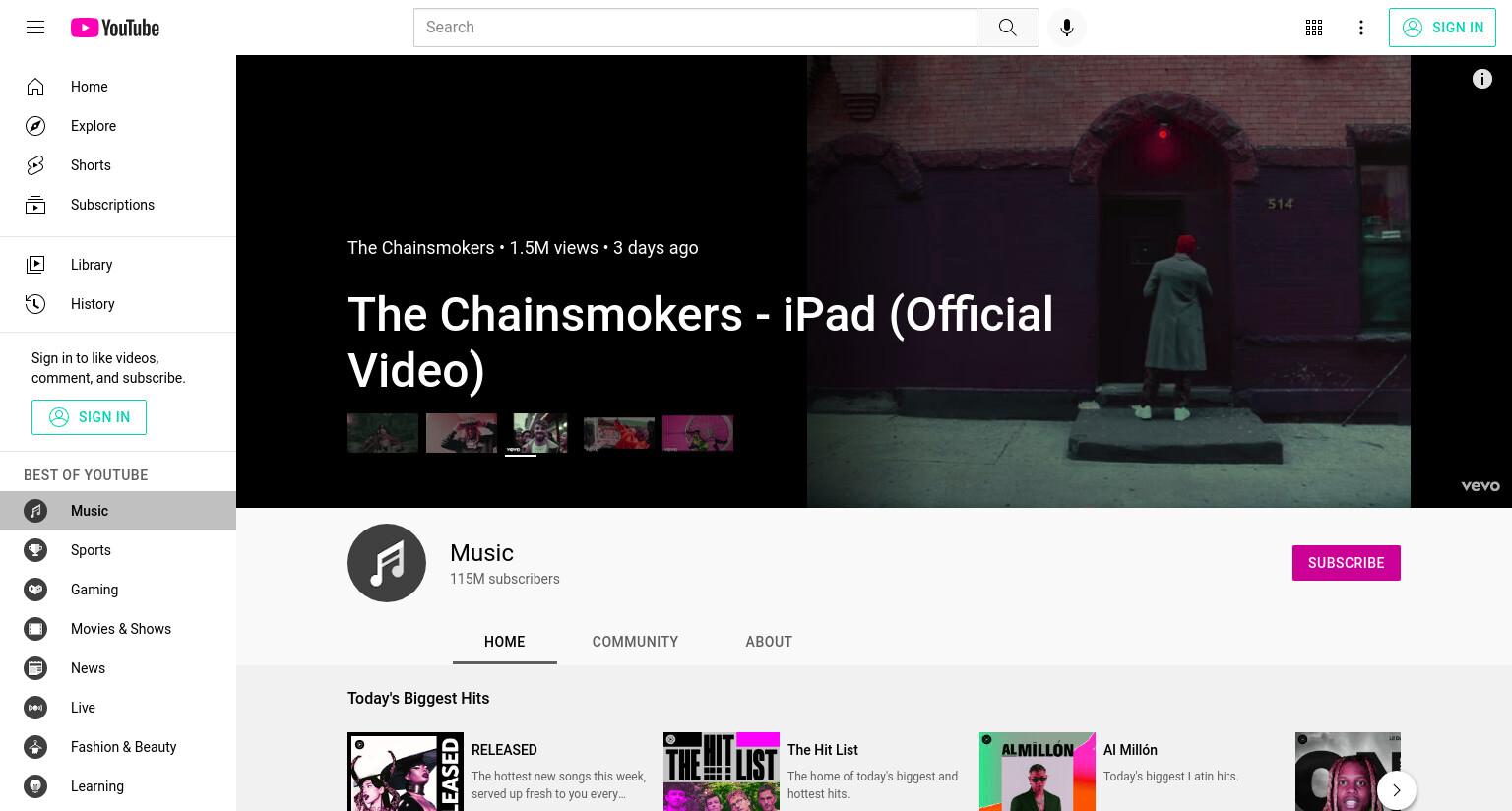
Task: Select the first banner video thumbnail
Action: 383,434
